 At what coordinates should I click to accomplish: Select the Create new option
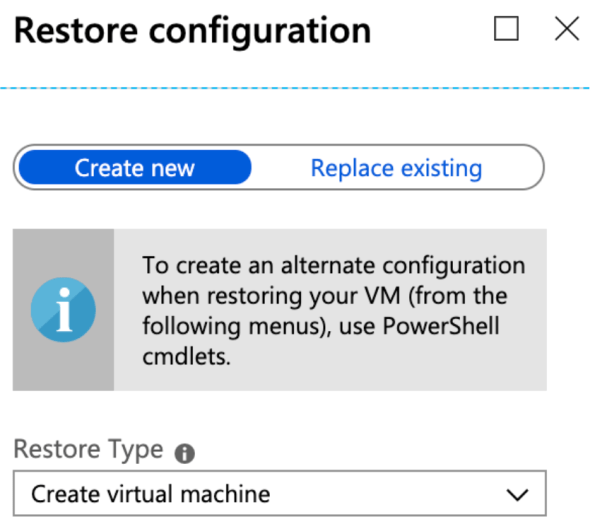click(135, 167)
